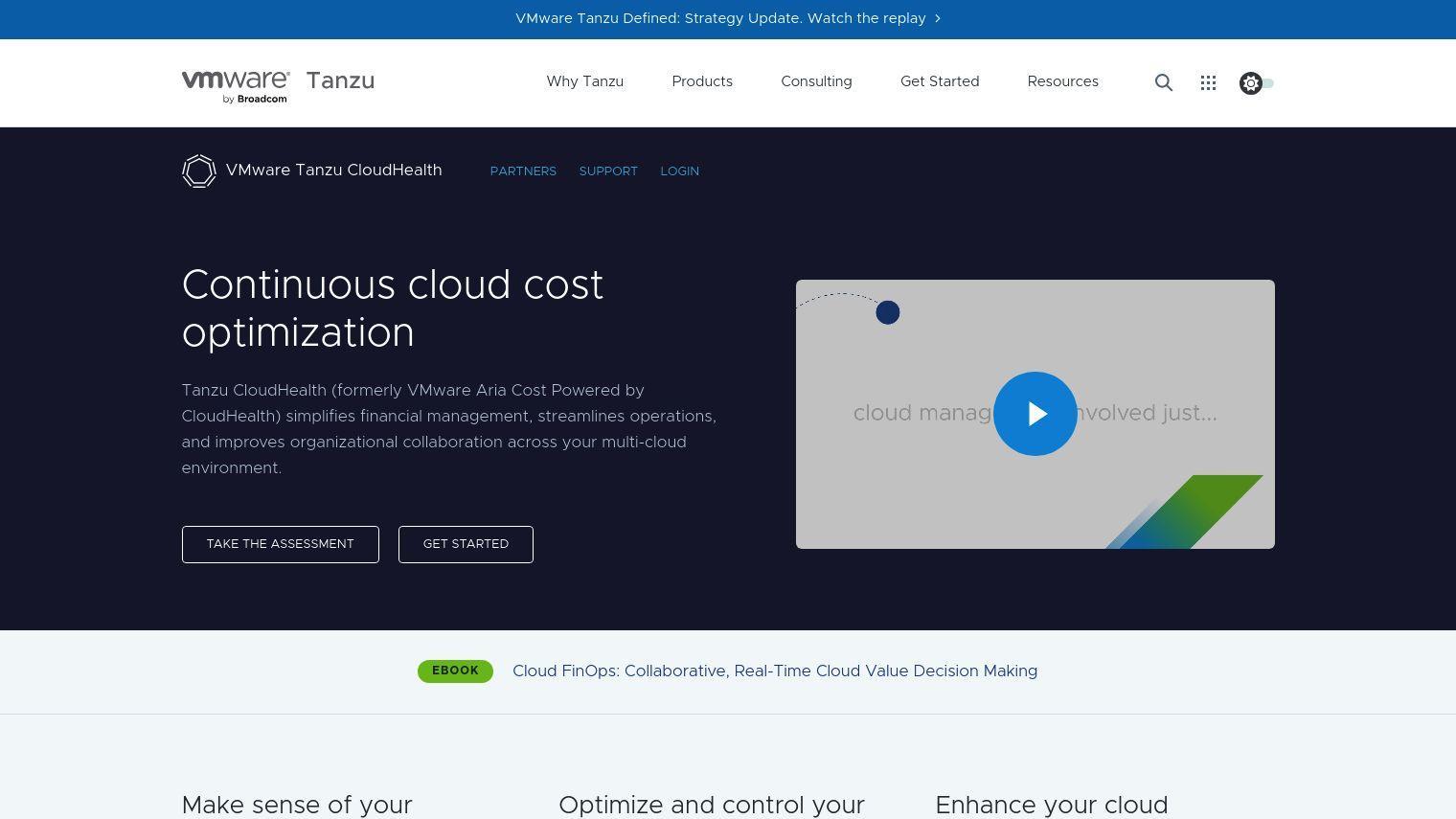Click Take the Assessment button
The image size is (1456, 819).
(281, 544)
